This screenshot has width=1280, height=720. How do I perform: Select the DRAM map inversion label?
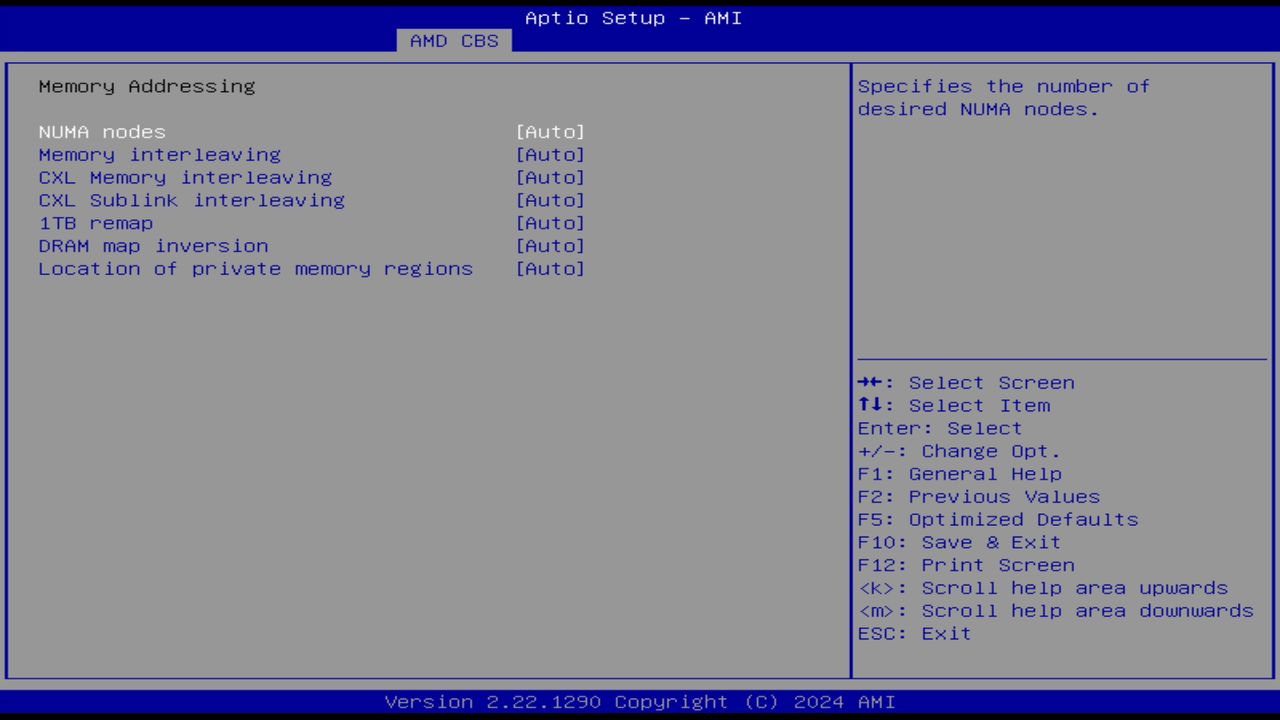point(153,246)
